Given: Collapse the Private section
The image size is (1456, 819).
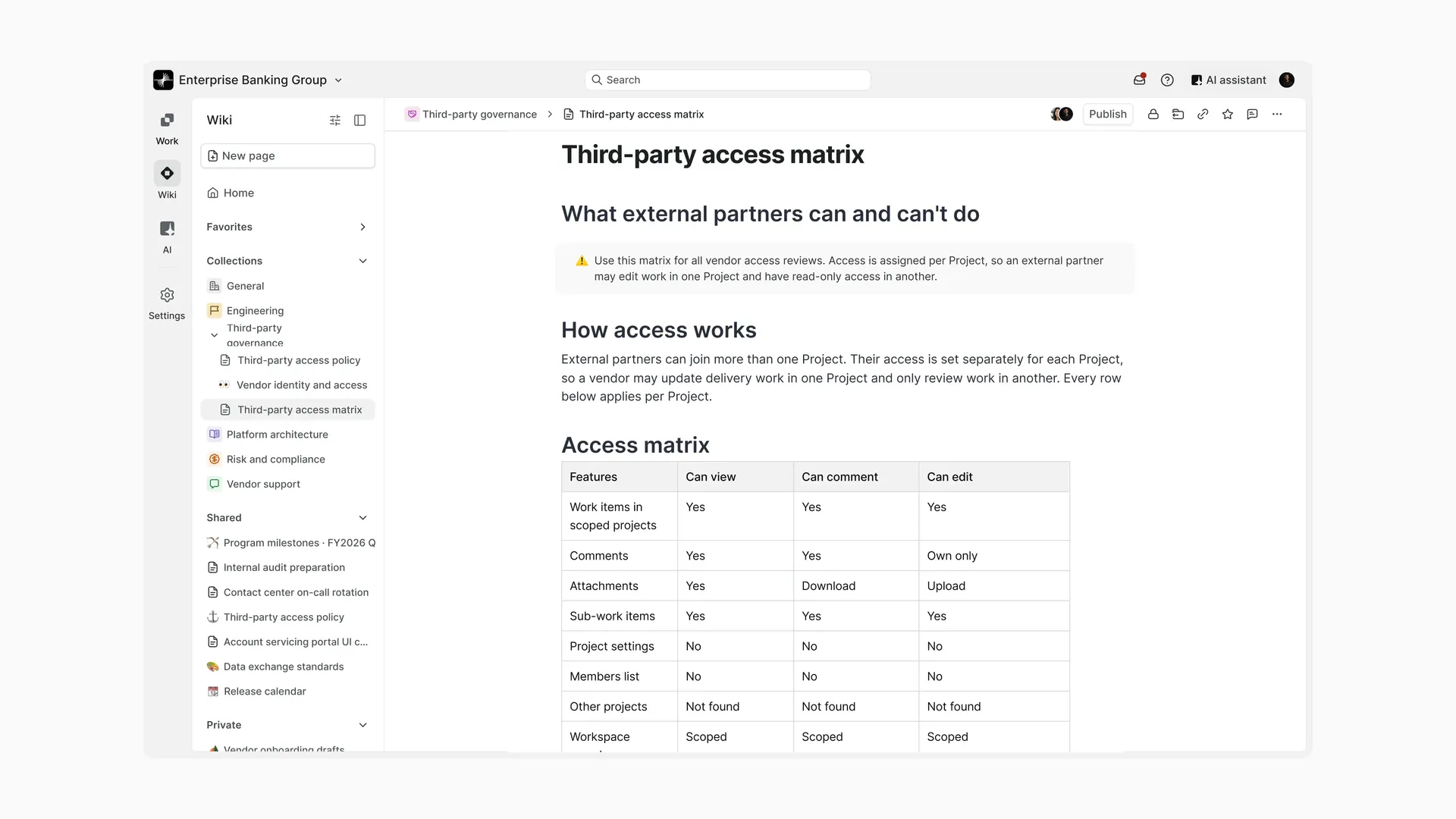Looking at the screenshot, I should point(362,725).
